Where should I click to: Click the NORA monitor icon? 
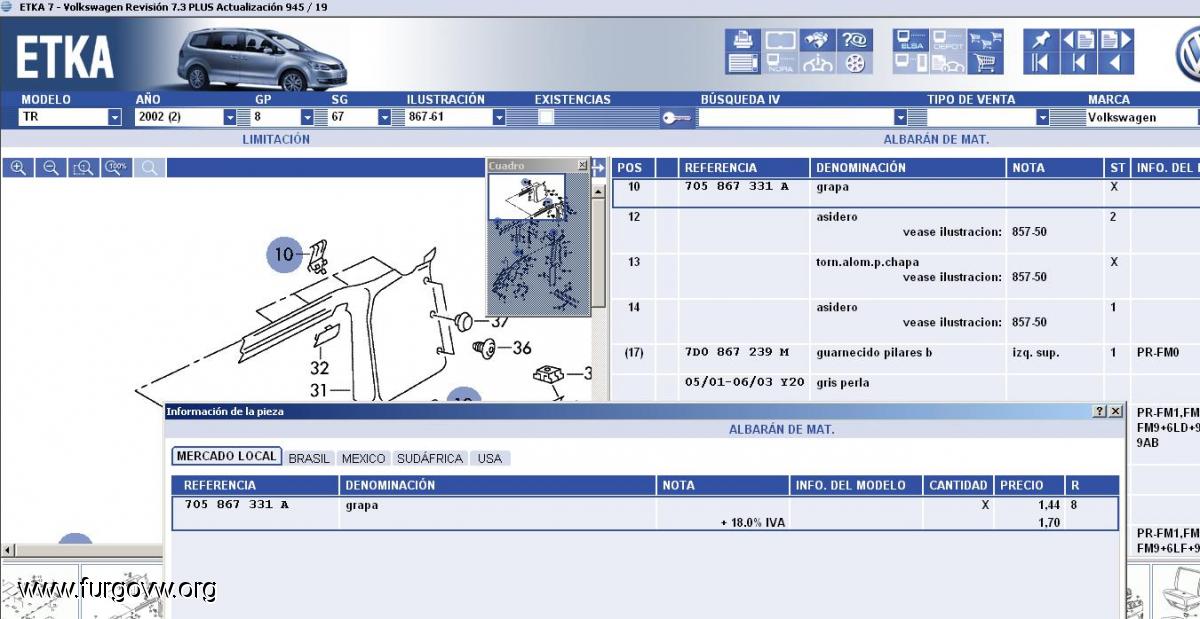point(780,63)
